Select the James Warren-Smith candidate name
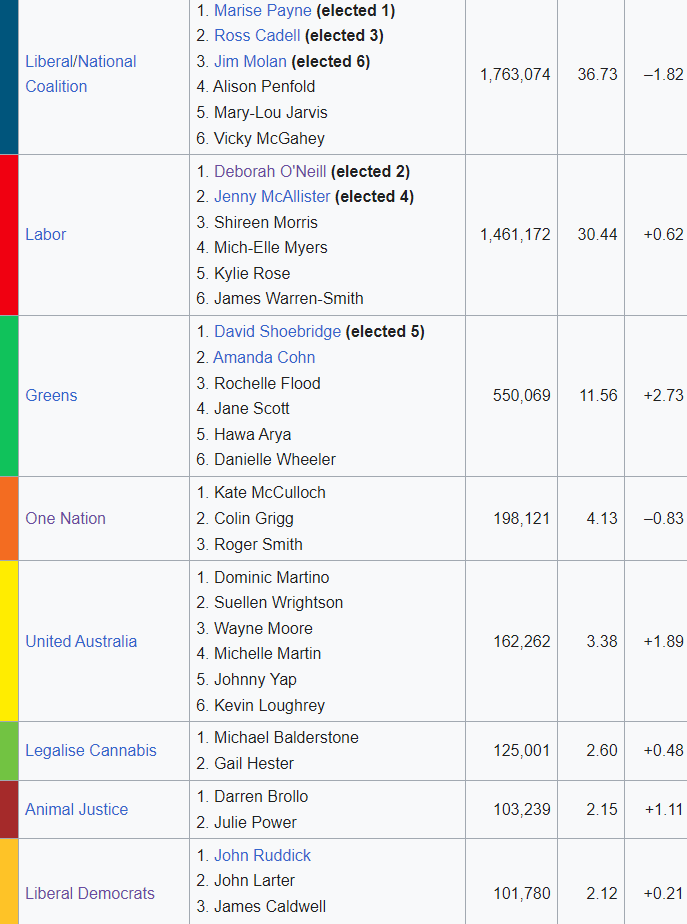The image size is (687, 924). coord(289,299)
